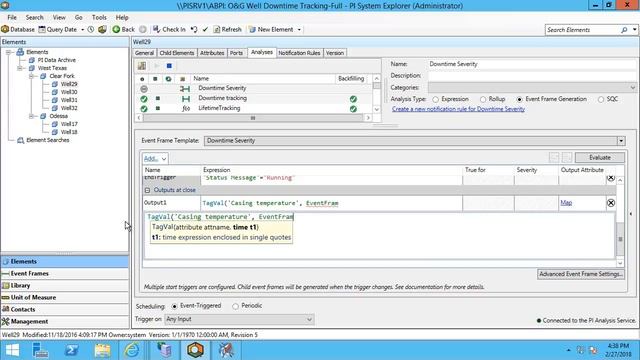Select PI Data Archive tree element
This screenshot has width=640, height=360.
tap(56, 60)
